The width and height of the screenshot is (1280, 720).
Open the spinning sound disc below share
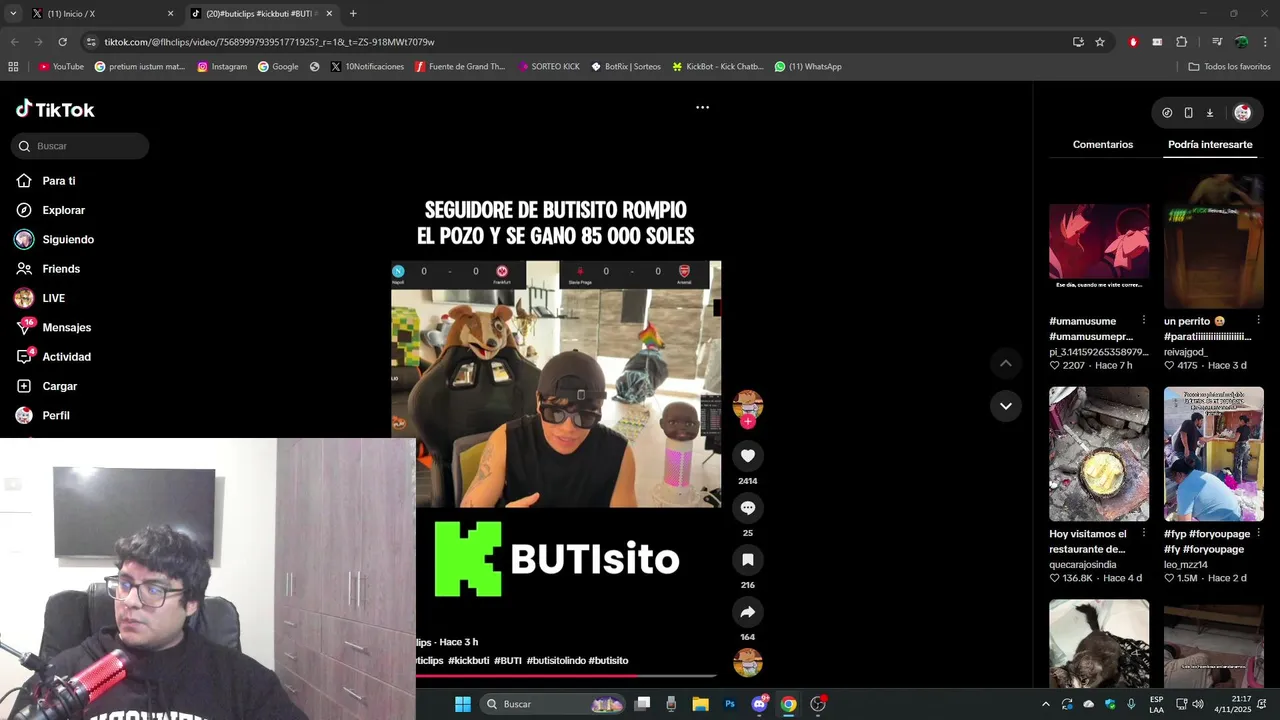(x=747, y=662)
